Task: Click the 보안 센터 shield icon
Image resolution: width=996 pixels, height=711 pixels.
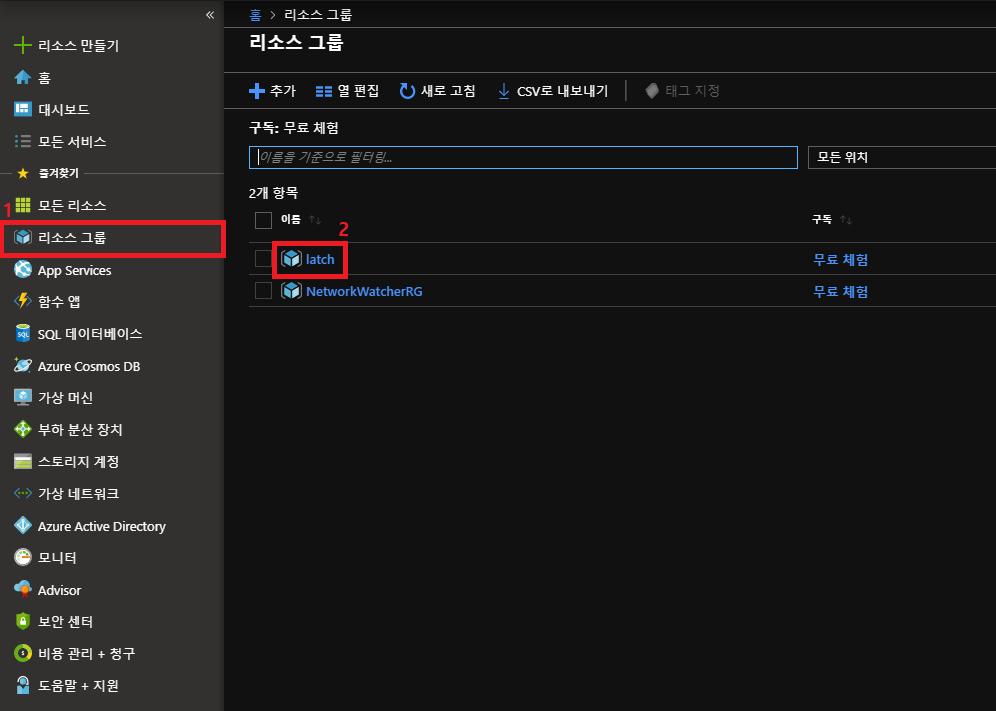Action: click(x=22, y=621)
